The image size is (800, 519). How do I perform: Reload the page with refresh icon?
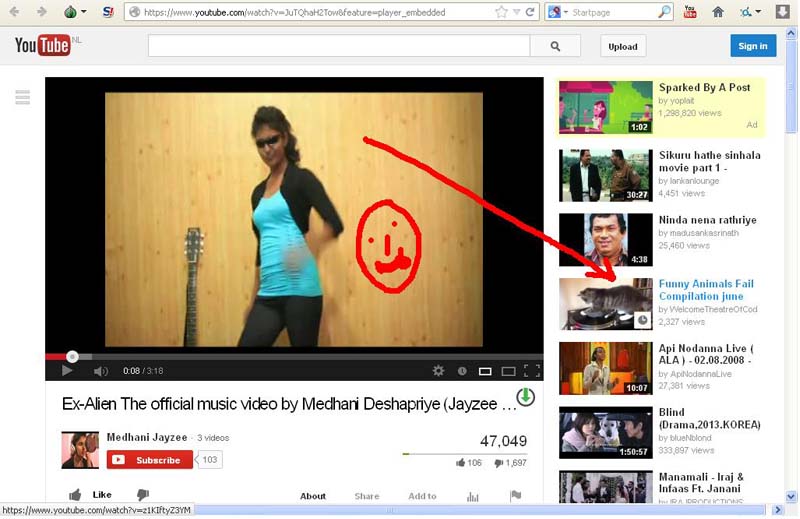[530, 12]
